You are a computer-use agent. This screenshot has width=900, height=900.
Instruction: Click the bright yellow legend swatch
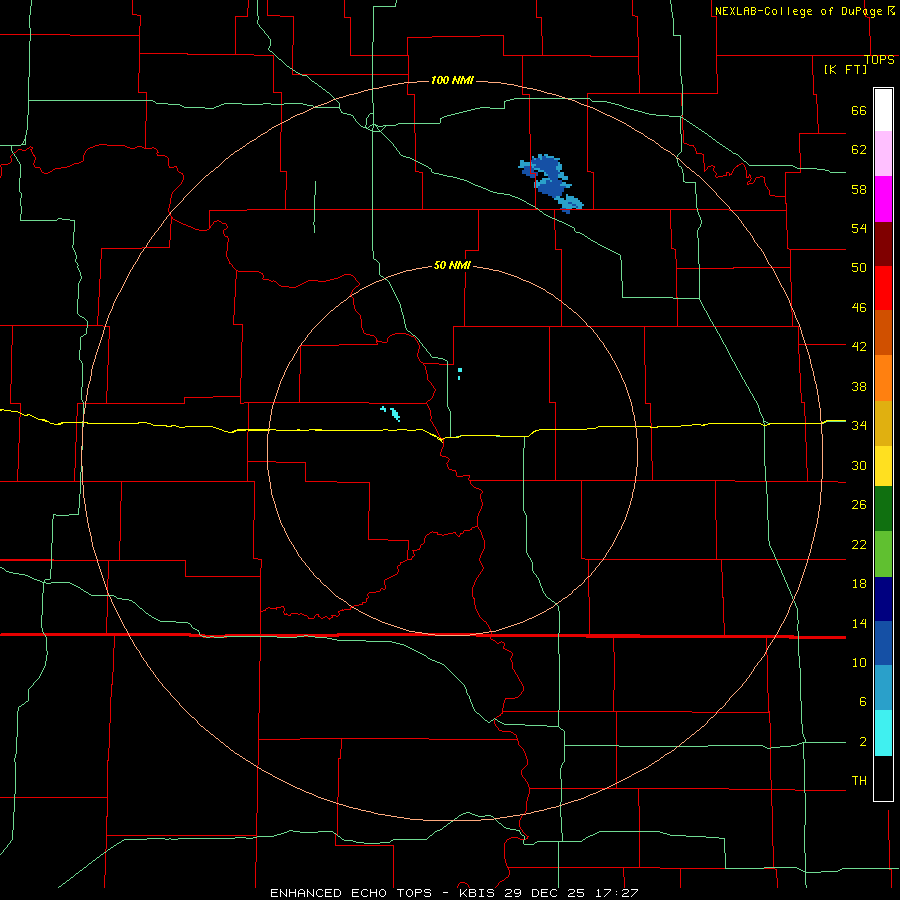883,466
